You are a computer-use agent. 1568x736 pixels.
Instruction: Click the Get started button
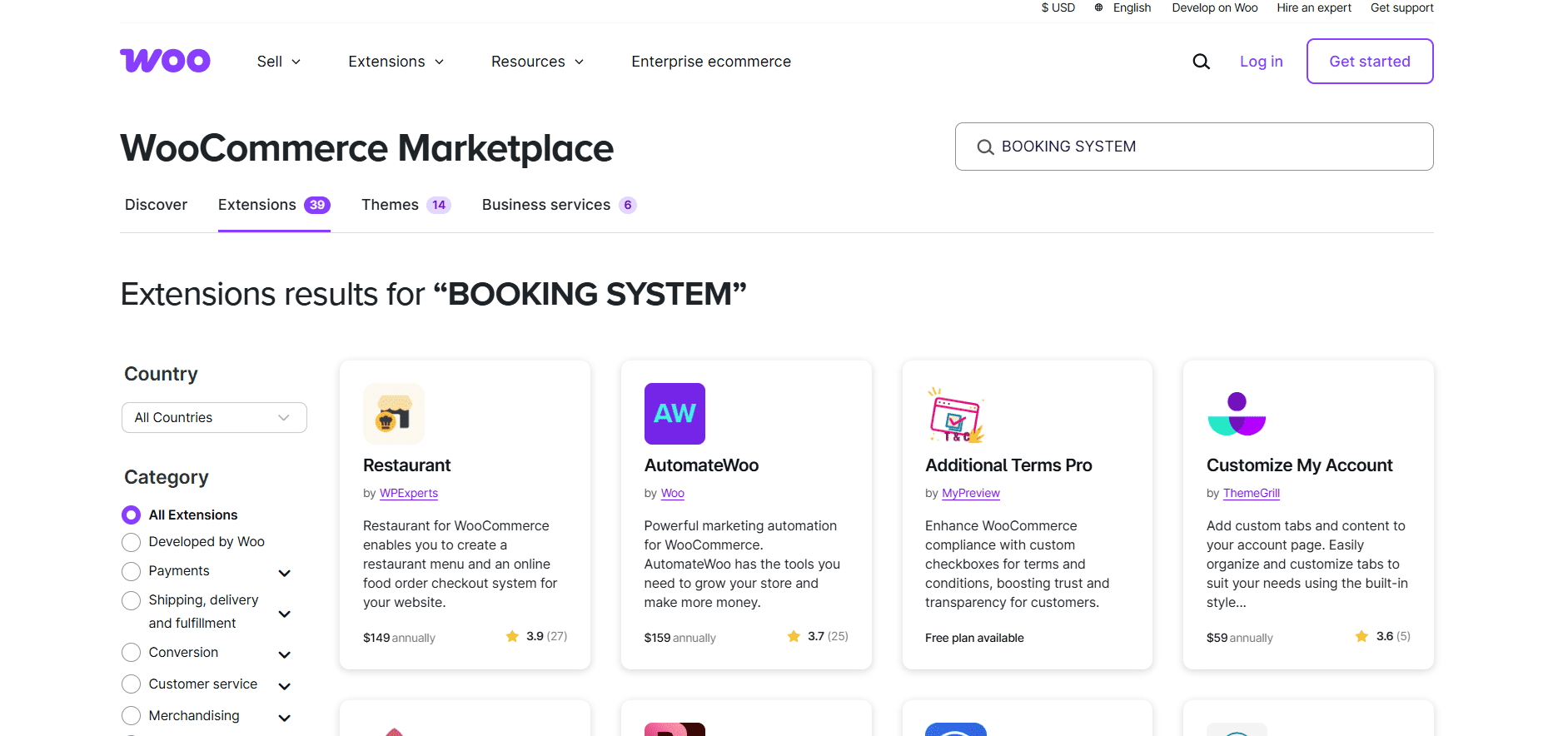click(x=1370, y=62)
